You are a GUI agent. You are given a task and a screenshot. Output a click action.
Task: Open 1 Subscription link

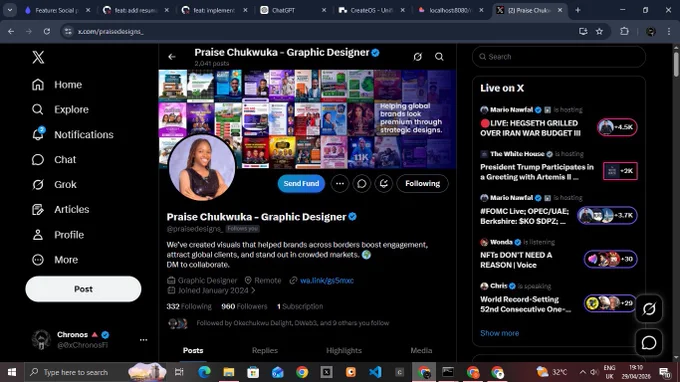[300, 306]
